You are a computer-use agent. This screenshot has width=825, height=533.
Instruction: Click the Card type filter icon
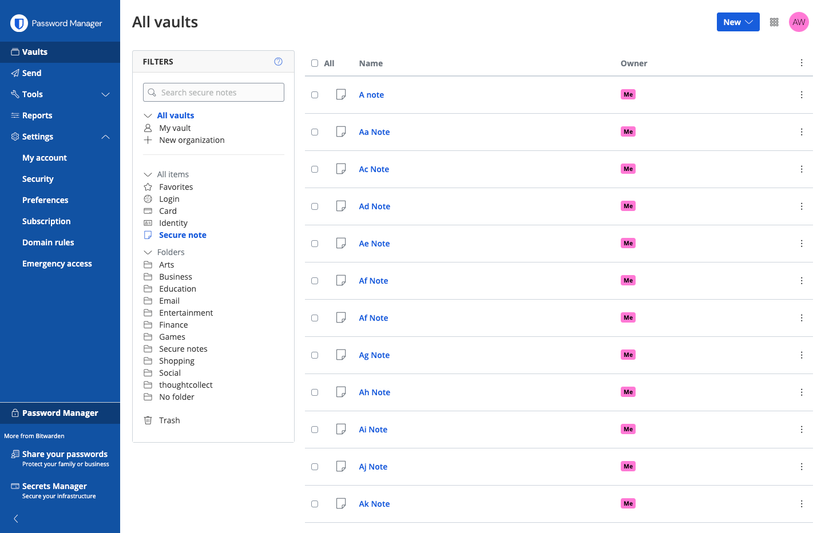click(148, 211)
